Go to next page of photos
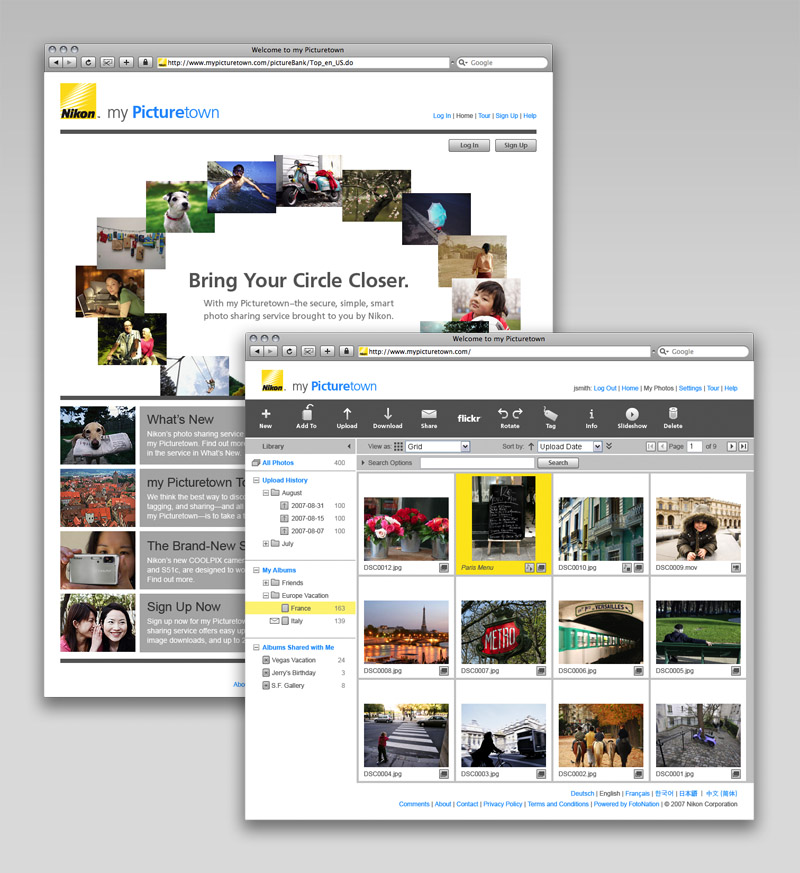Image resolution: width=800 pixels, height=873 pixels. 732,447
